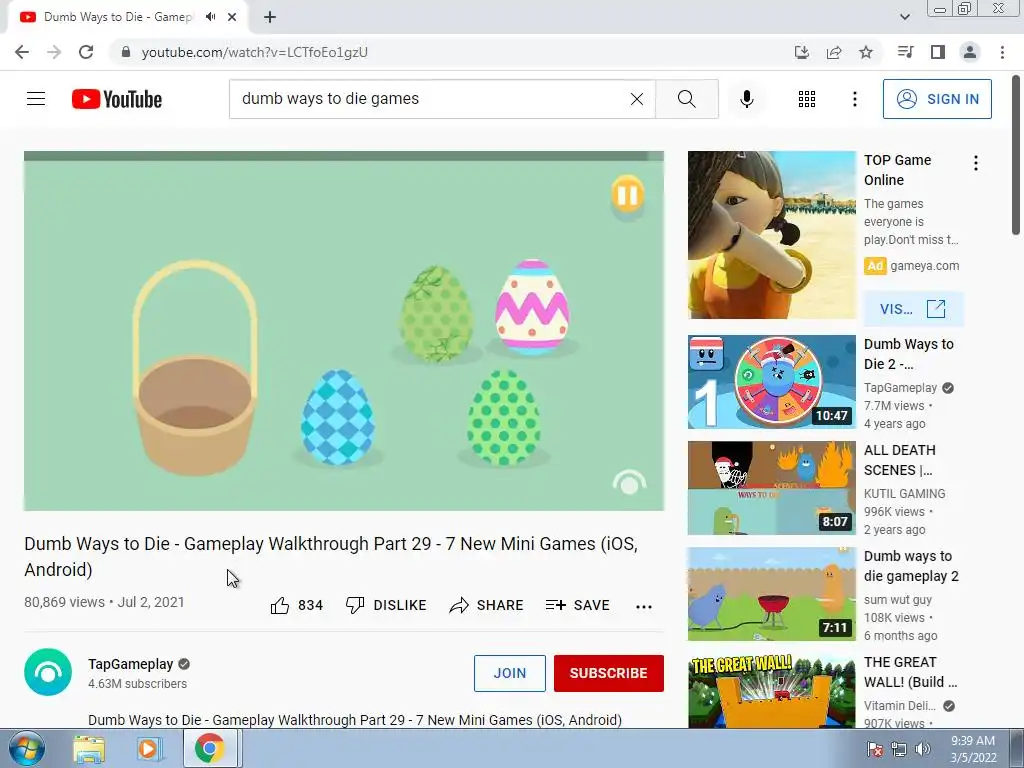Click the address bar URL
This screenshot has width=1024, height=768.
[x=255, y=52]
